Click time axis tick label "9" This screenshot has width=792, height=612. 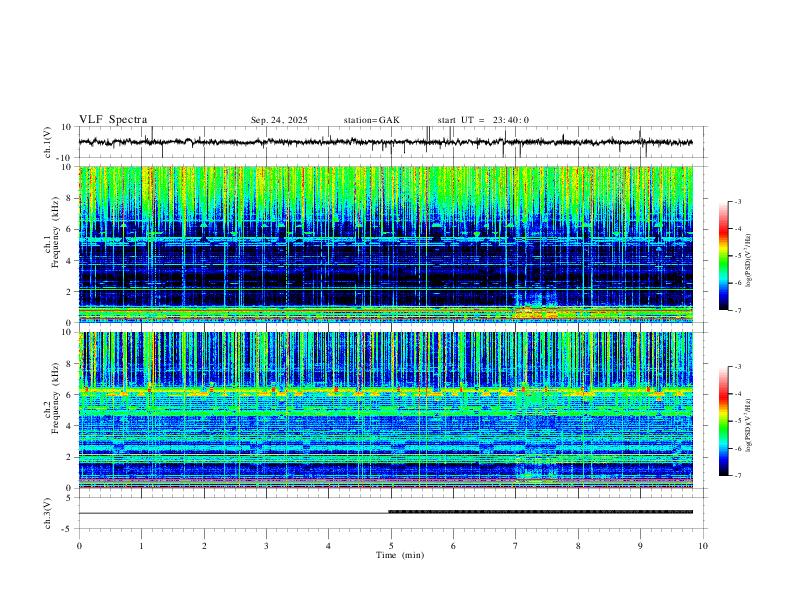pos(640,546)
